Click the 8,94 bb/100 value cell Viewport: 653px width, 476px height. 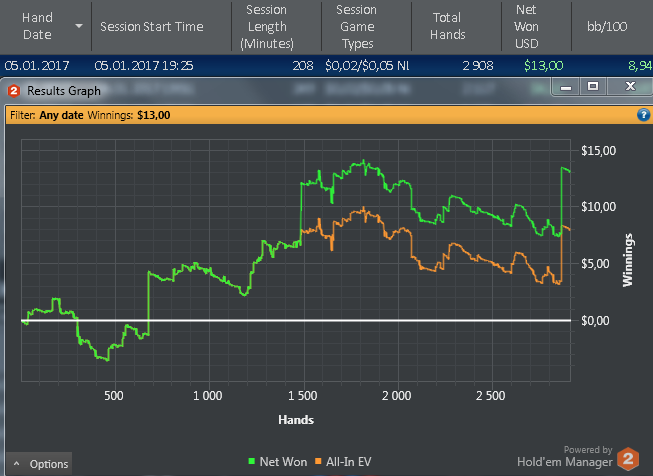coord(639,65)
